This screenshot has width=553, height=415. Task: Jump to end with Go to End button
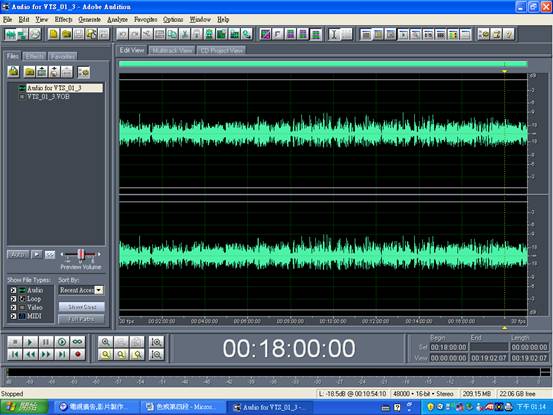tap(62, 354)
